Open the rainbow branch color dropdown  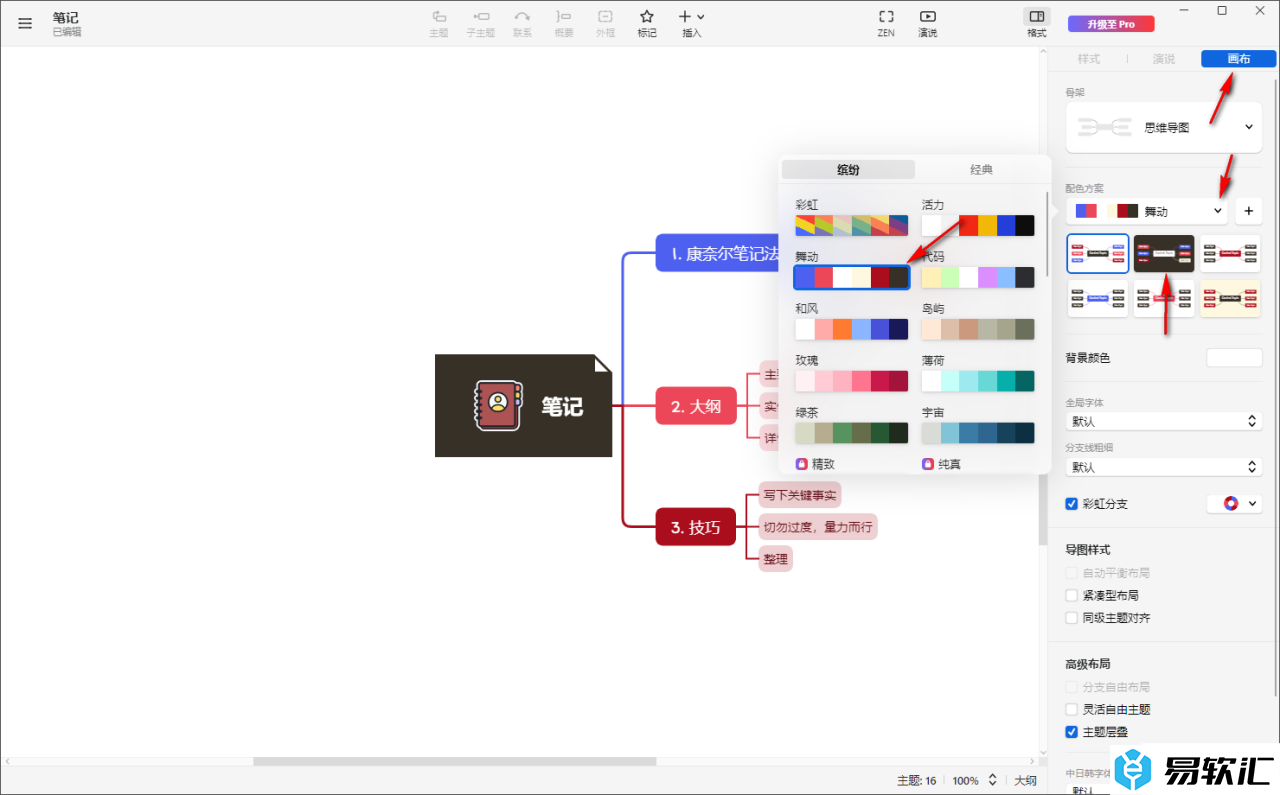[1235, 504]
